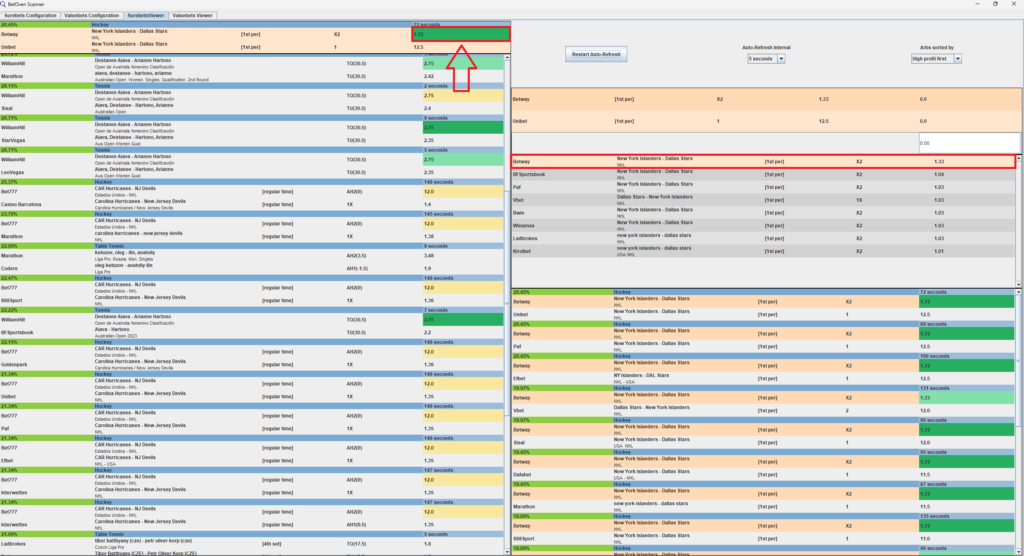This screenshot has height=556, width=1024.
Task: Select the 888Sport row with odds 1.36
Action: (x=252, y=301)
